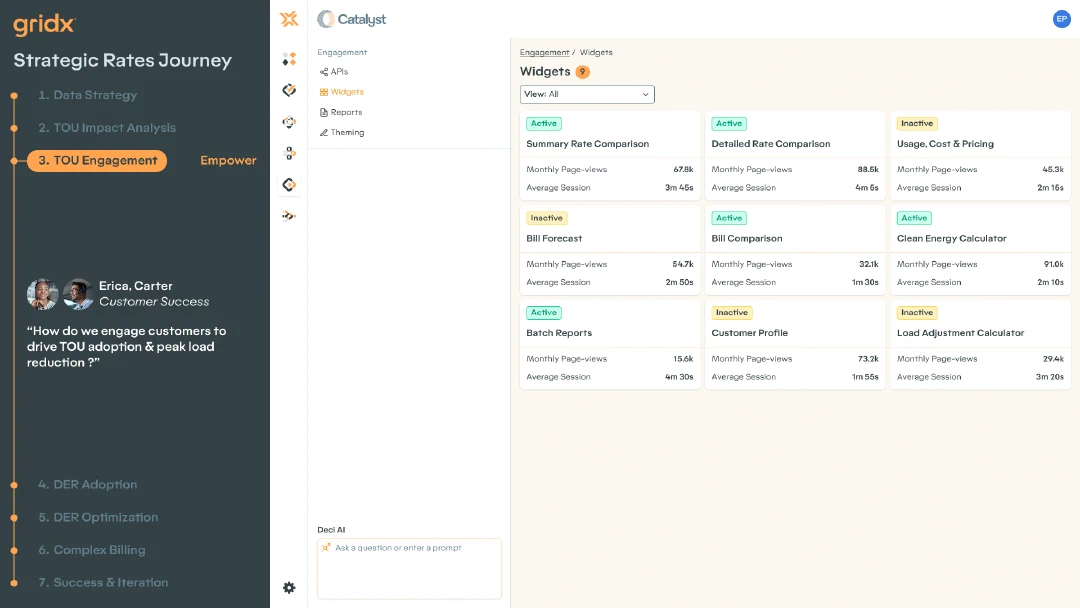Select the fifth sidebar engagement diamond icon
The image size is (1080, 608).
pos(289,185)
